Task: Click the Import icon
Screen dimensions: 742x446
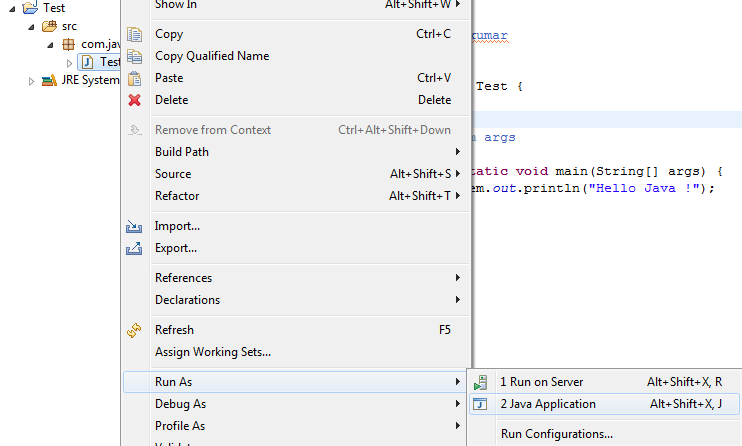Action: coord(134,226)
